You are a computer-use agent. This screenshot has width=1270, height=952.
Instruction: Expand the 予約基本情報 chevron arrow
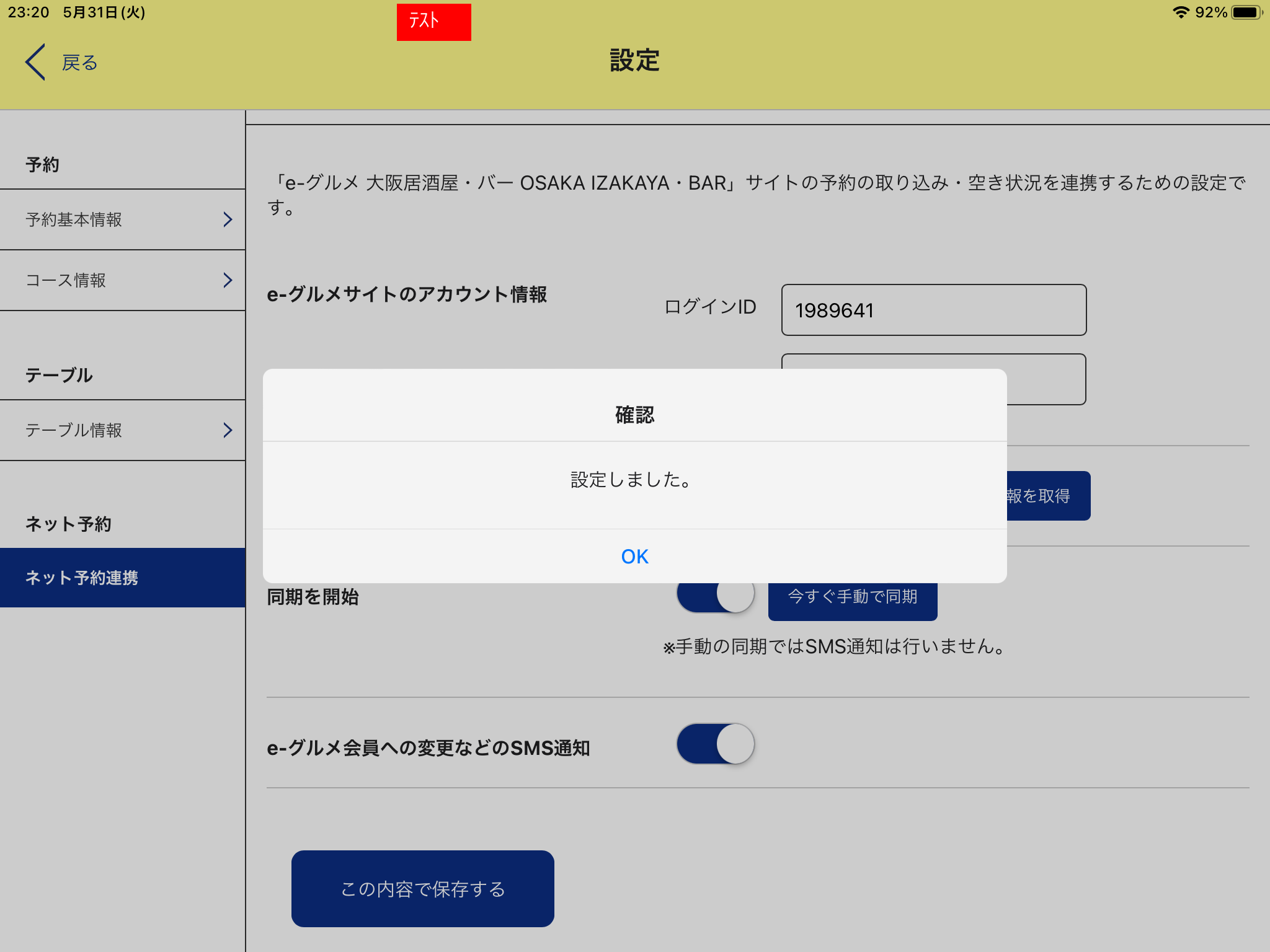tap(228, 219)
